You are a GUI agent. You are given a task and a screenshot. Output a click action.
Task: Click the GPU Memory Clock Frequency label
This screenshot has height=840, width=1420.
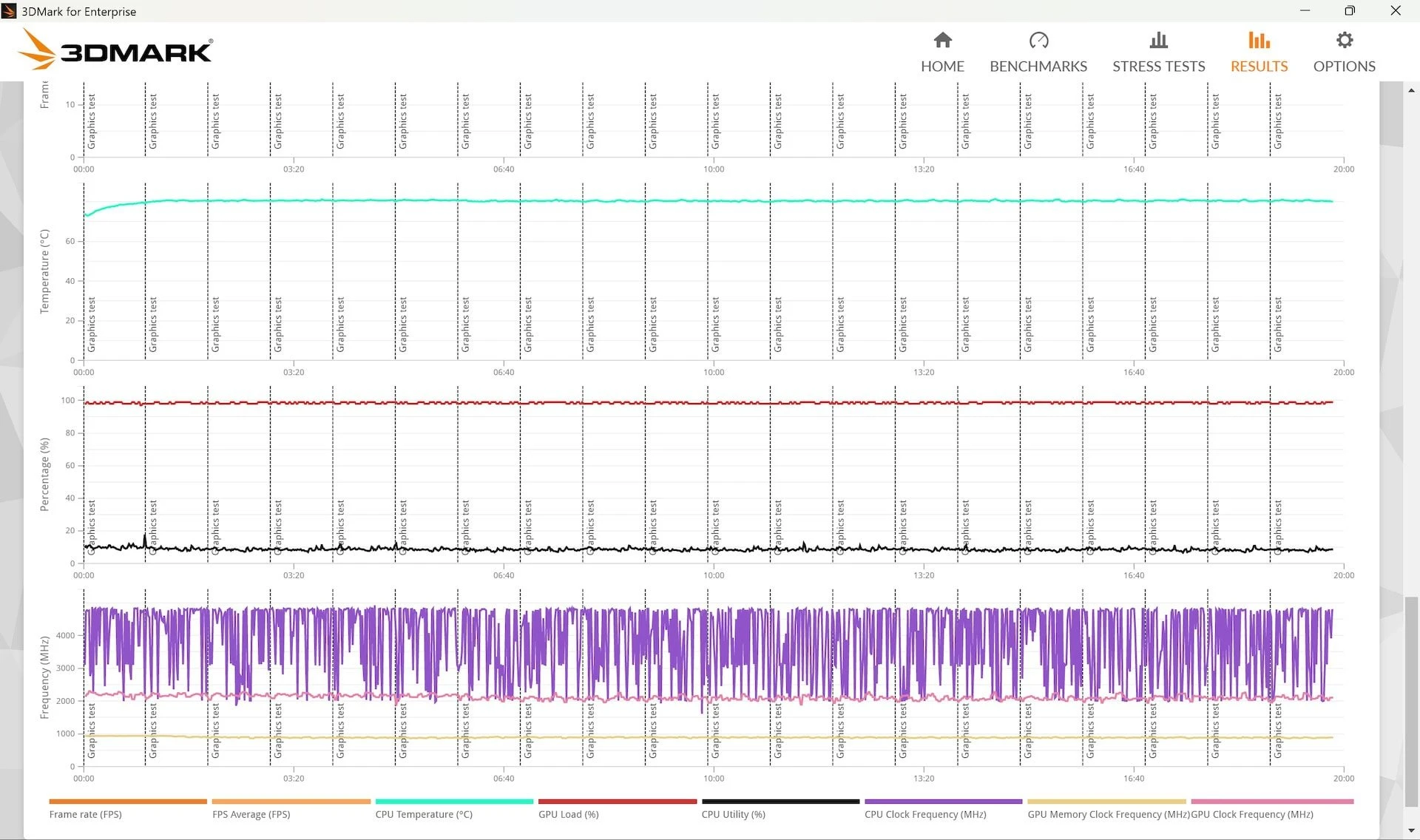[1108, 814]
